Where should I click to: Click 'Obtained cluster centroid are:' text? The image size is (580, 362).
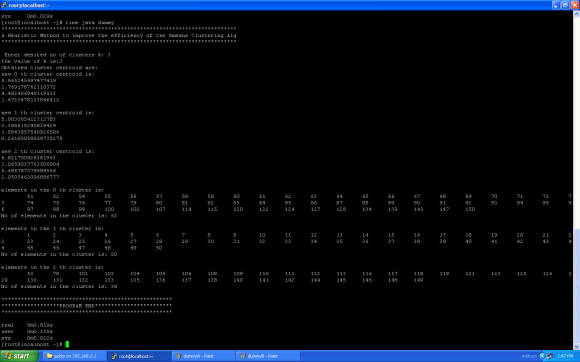pyautogui.click(x=49, y=68)
